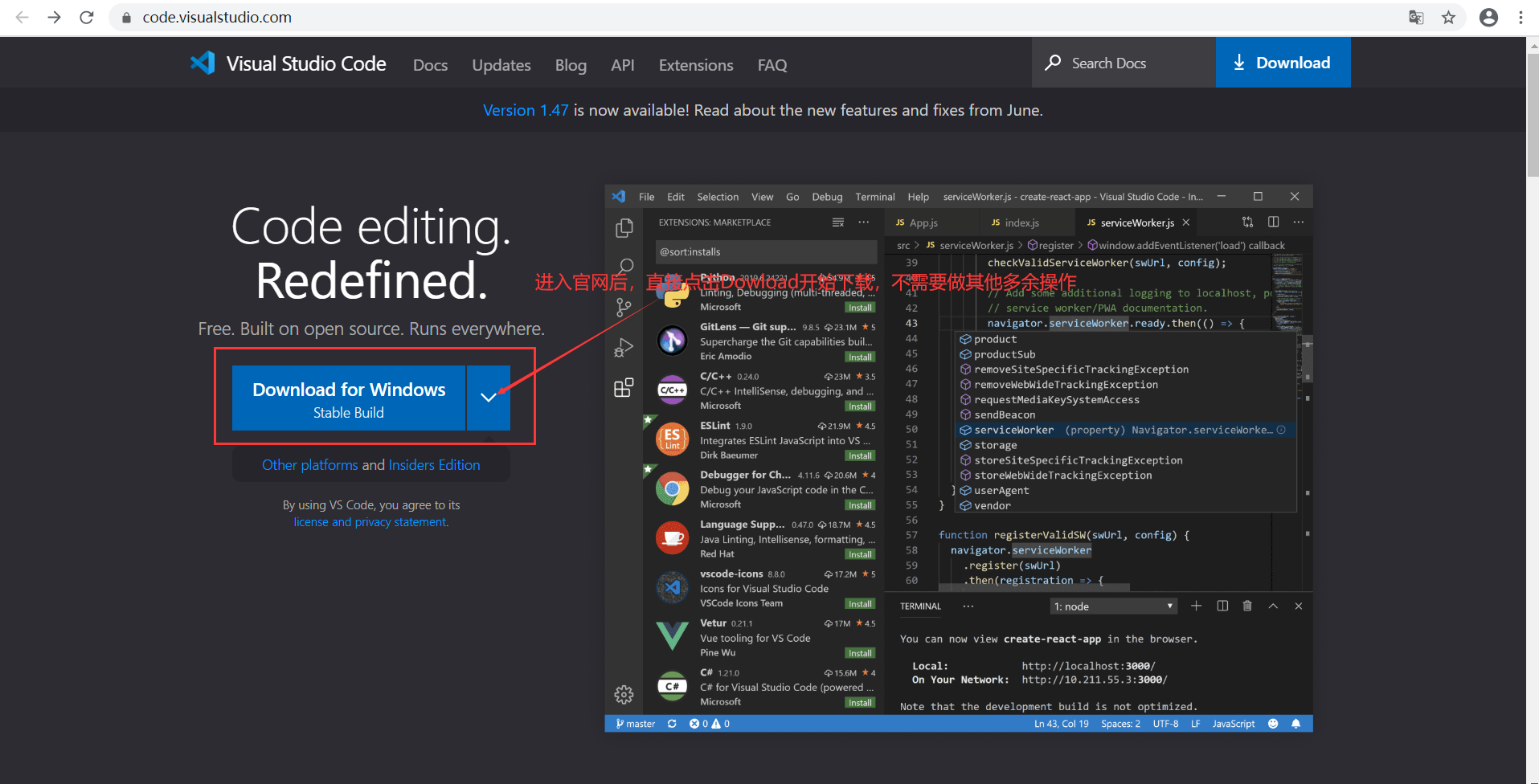Image resolution: width=1539 pixels, height=784 pixels.
Task: Open the license and privacy statement link
Action: (370, 522)
